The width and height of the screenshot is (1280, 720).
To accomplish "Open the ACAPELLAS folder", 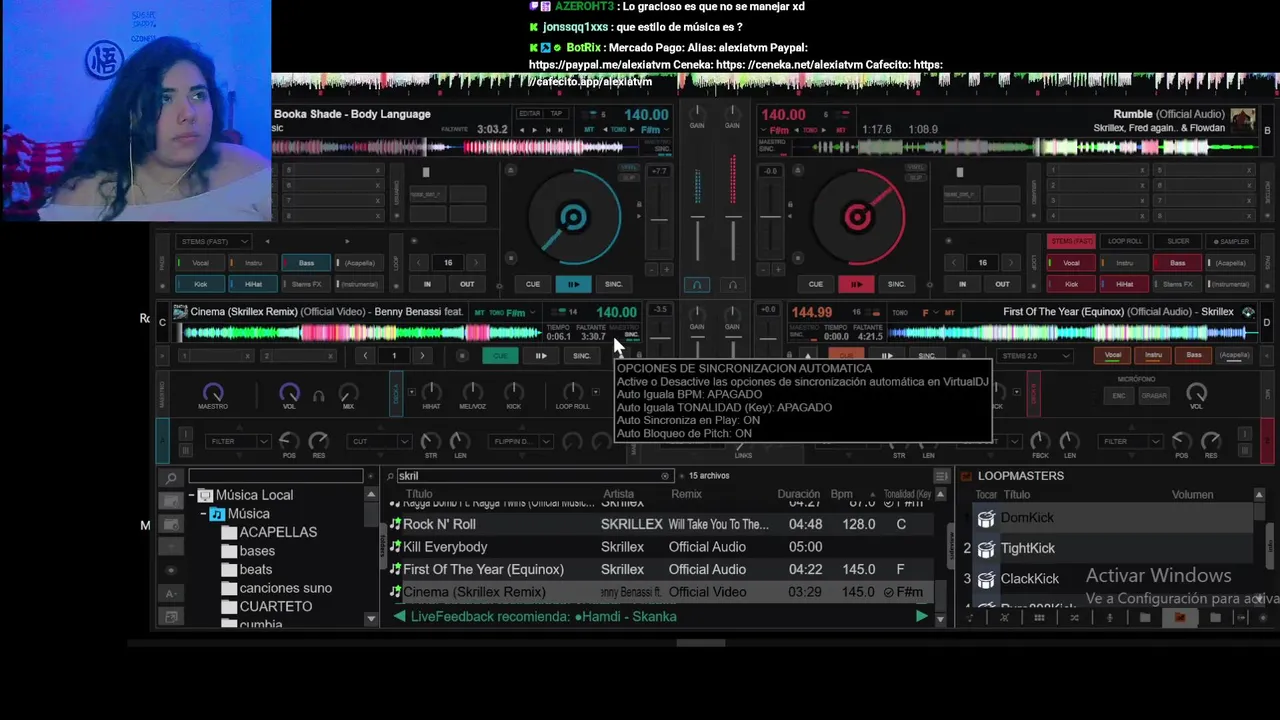I will (278, 532).
